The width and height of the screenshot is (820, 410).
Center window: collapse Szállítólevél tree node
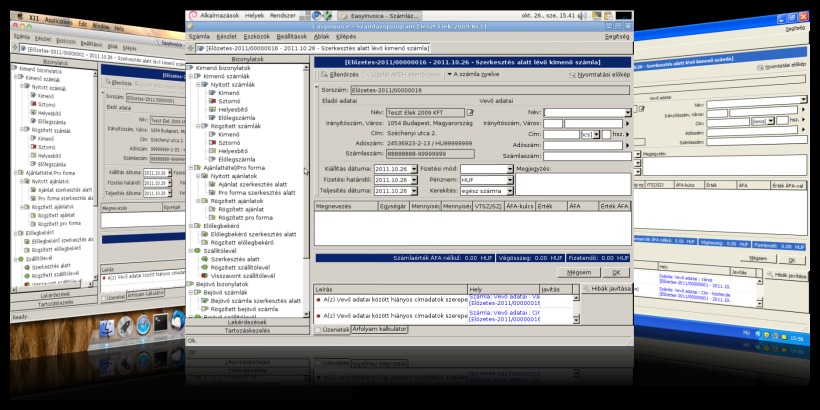[x=191, y=251]
